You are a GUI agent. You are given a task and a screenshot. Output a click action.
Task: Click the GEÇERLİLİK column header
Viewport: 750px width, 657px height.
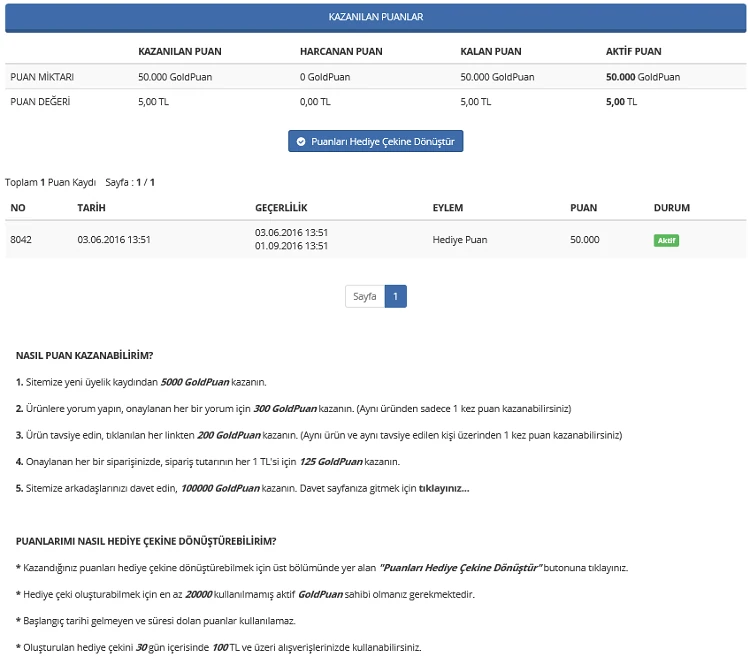[x=281, y=208]
